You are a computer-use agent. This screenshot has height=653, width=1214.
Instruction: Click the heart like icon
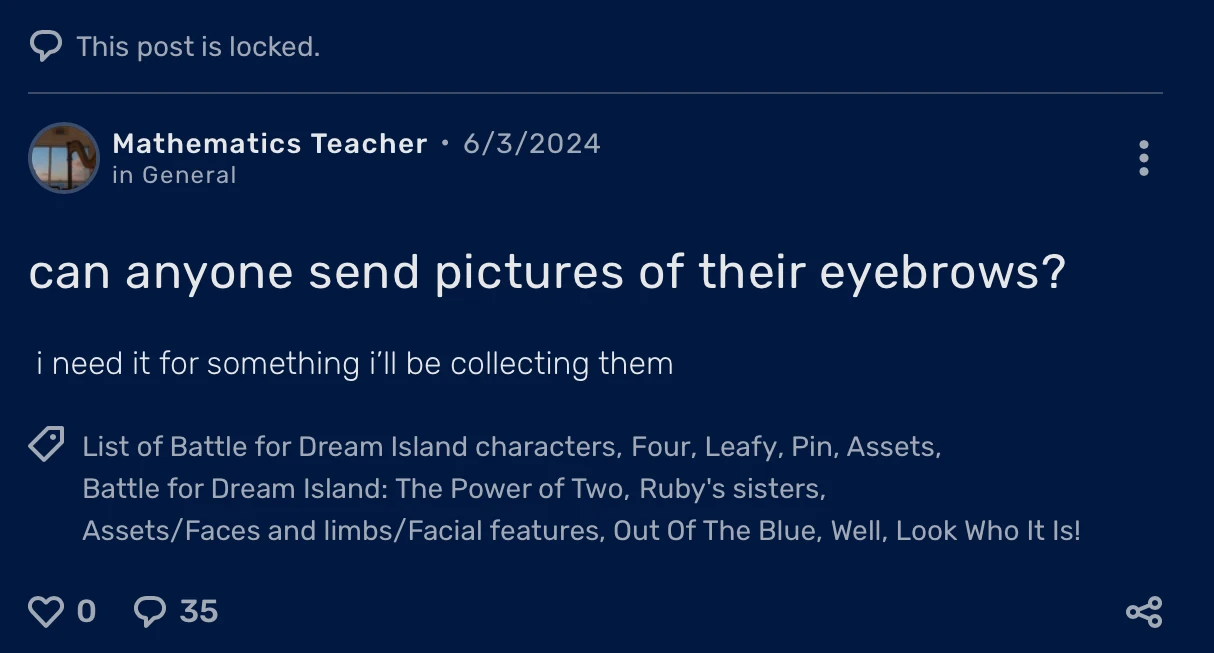[x=46, y=610]
